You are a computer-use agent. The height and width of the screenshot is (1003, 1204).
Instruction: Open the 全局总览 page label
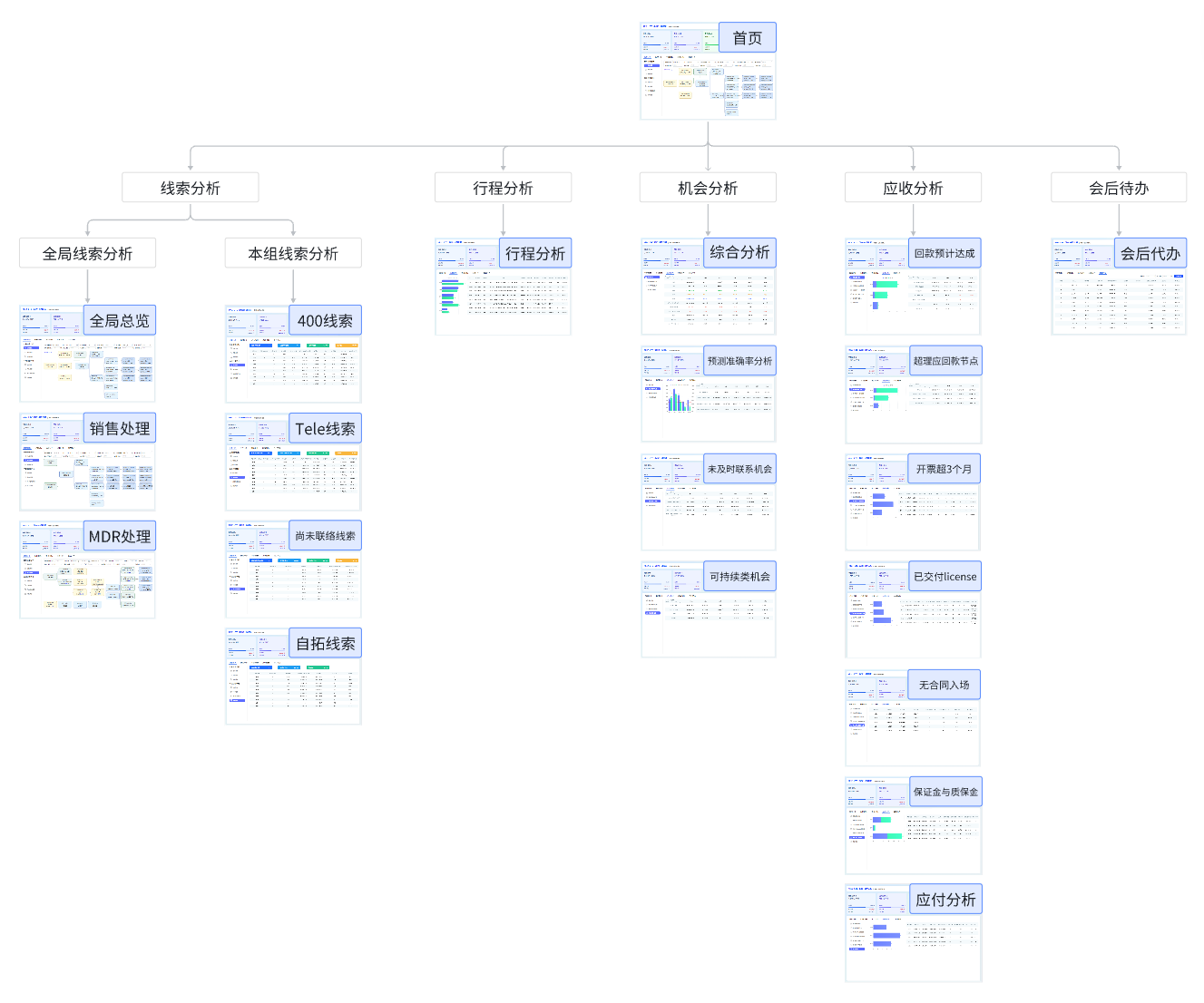click(x=120, y=320)
